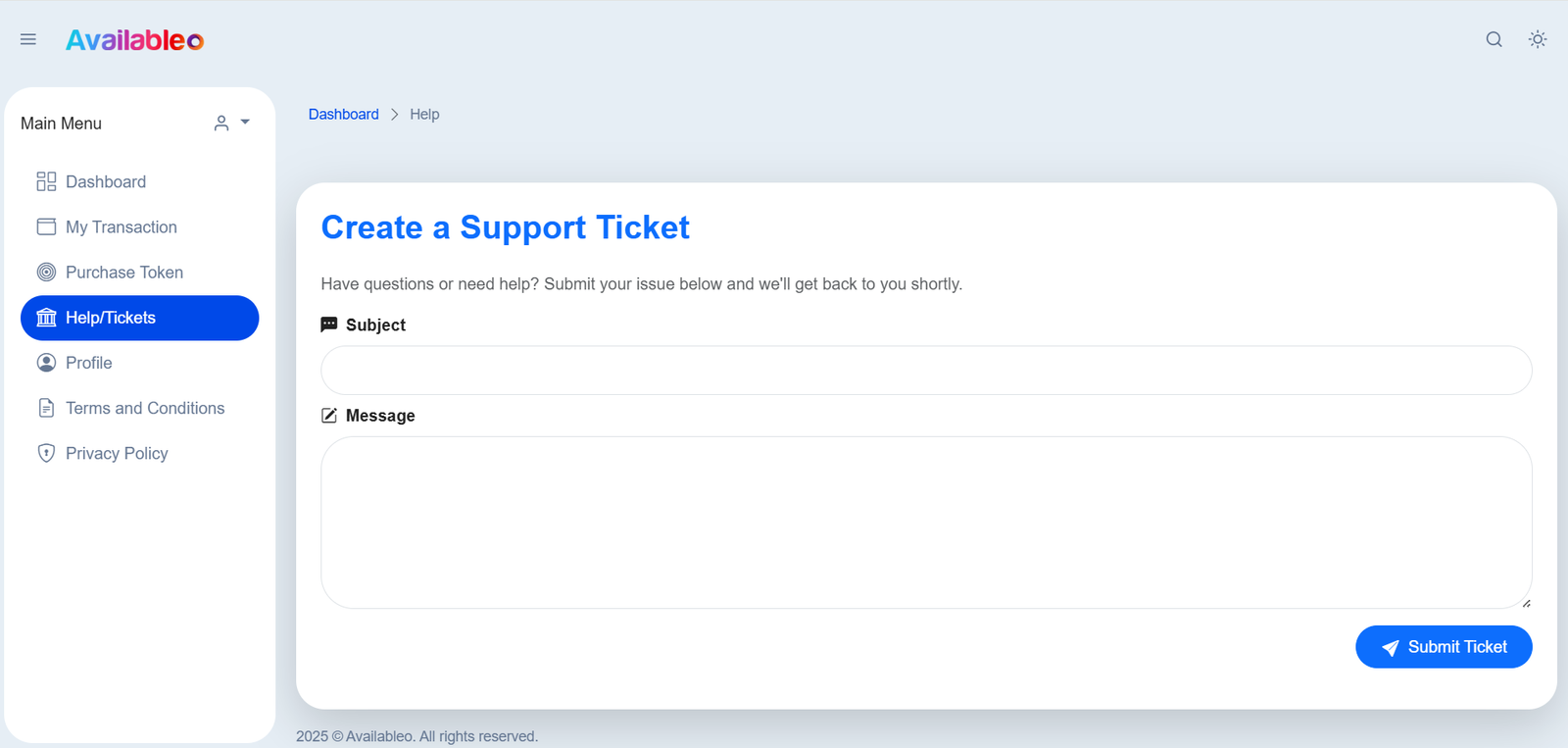
Task: Select the Help/Tickets menu item
Action: 139,318
